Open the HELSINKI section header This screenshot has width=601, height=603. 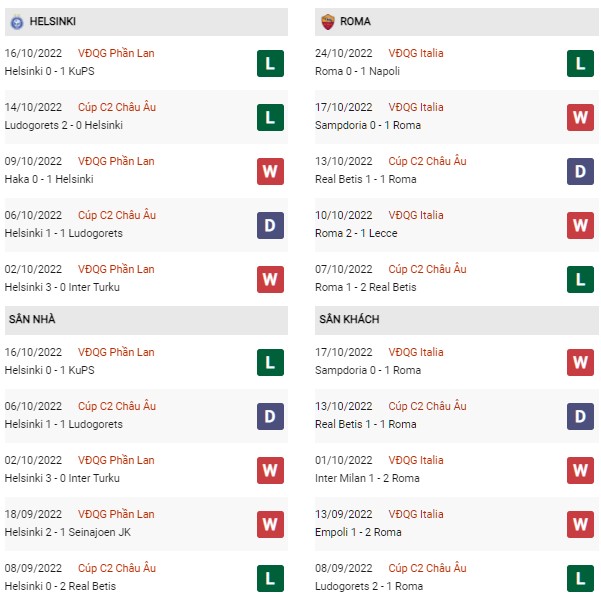[146, 22]
